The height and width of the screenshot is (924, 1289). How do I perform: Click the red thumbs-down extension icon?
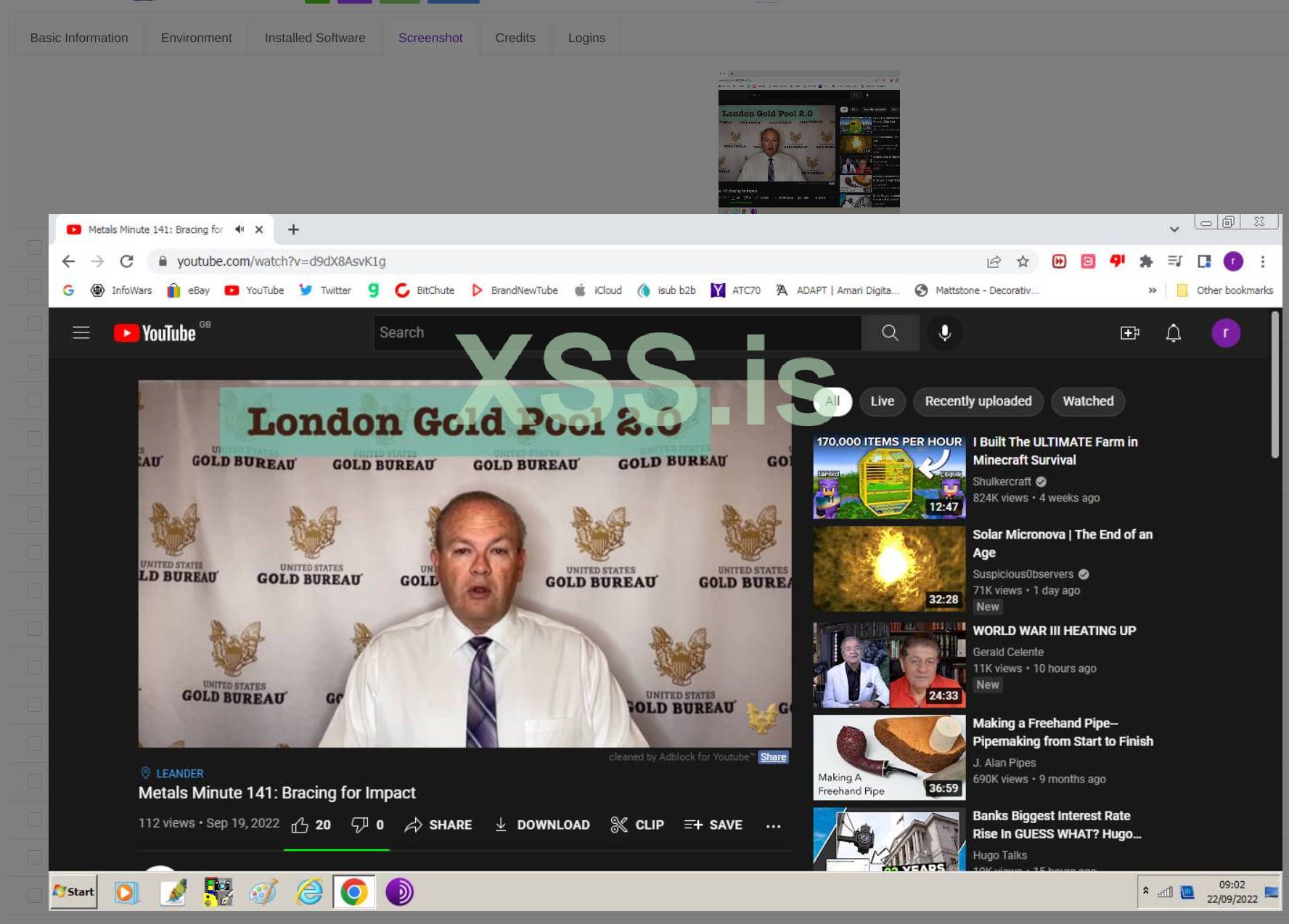(1117, 261)
